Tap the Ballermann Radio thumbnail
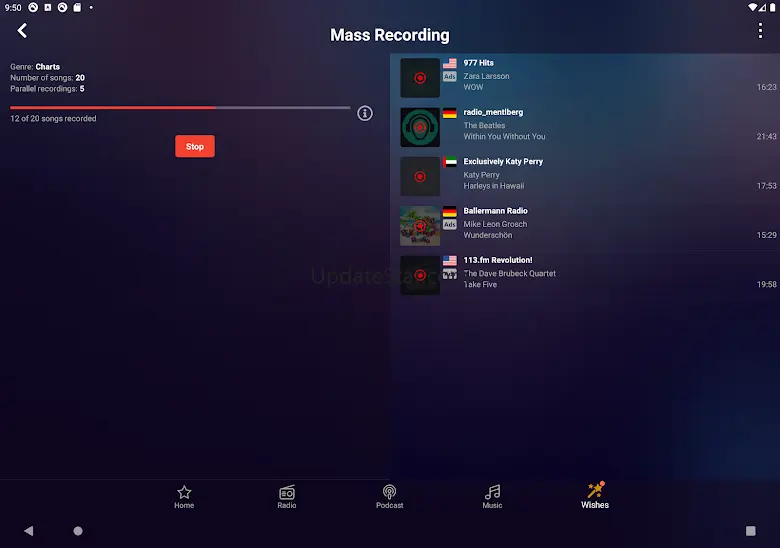 point(420,226)
